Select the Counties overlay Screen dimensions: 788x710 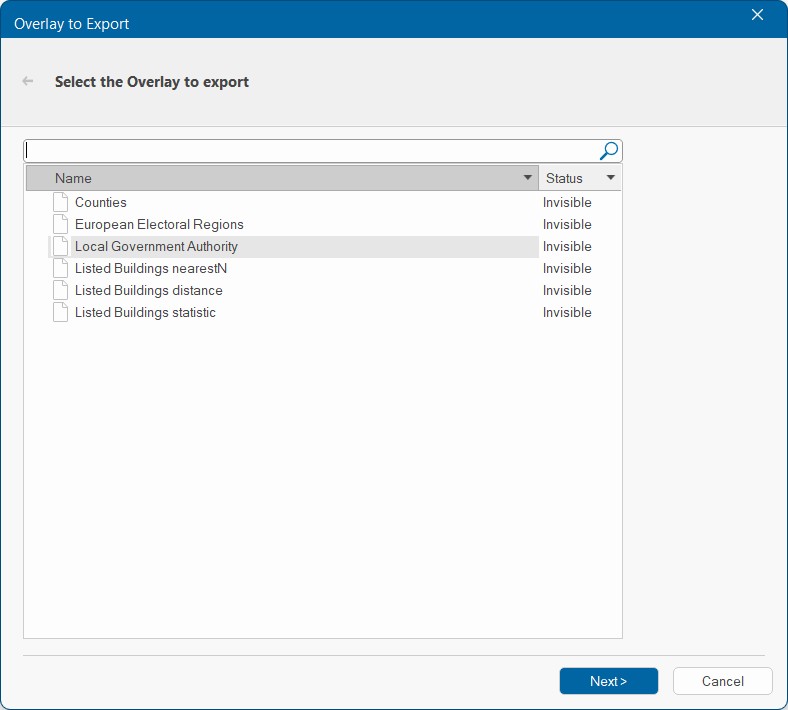pyautogui.click(x=101, y=202)
